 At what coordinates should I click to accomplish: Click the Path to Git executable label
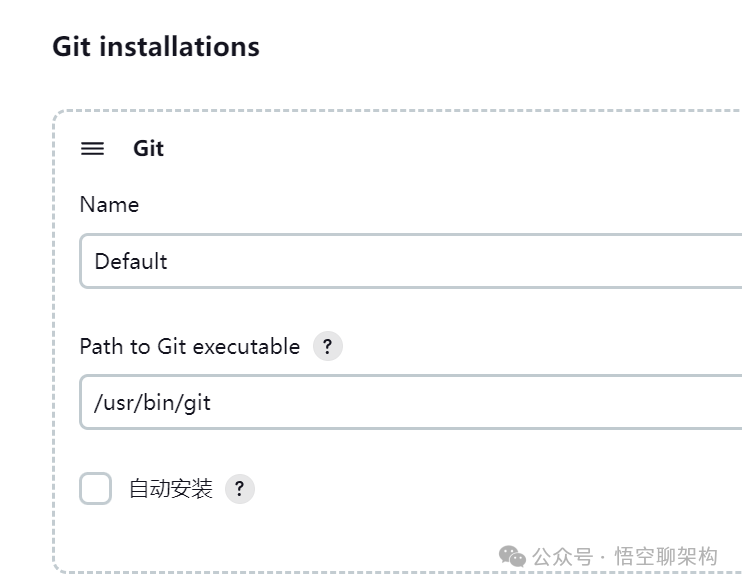(189, 347)
